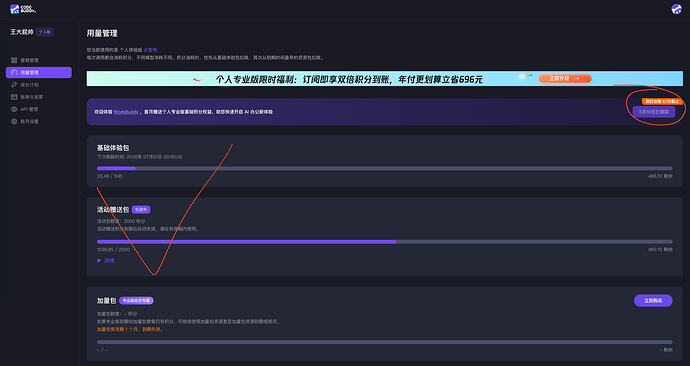This screenshot has width=690, height=366.
Task: Click the orange 立即升级 banner button
Action: (x=565, y=78)
